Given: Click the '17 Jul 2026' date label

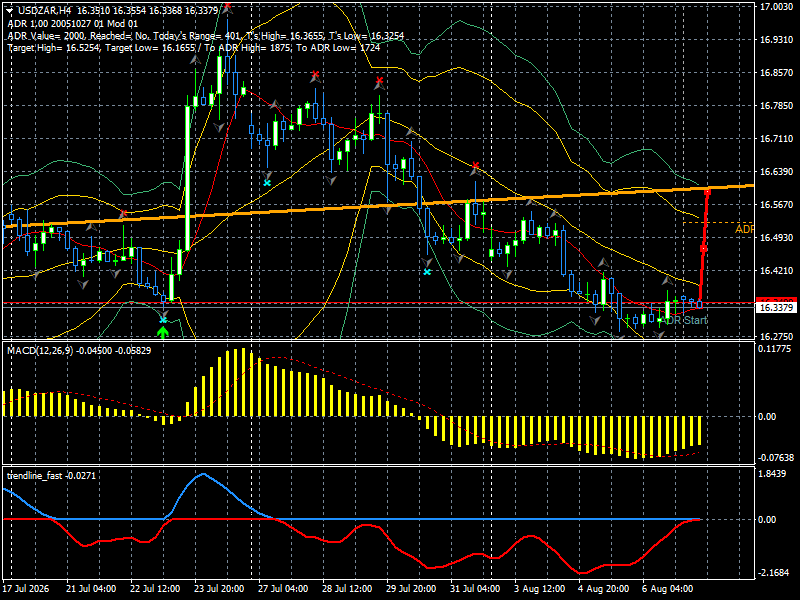Looking at the screenshot, I should (26, 589).
